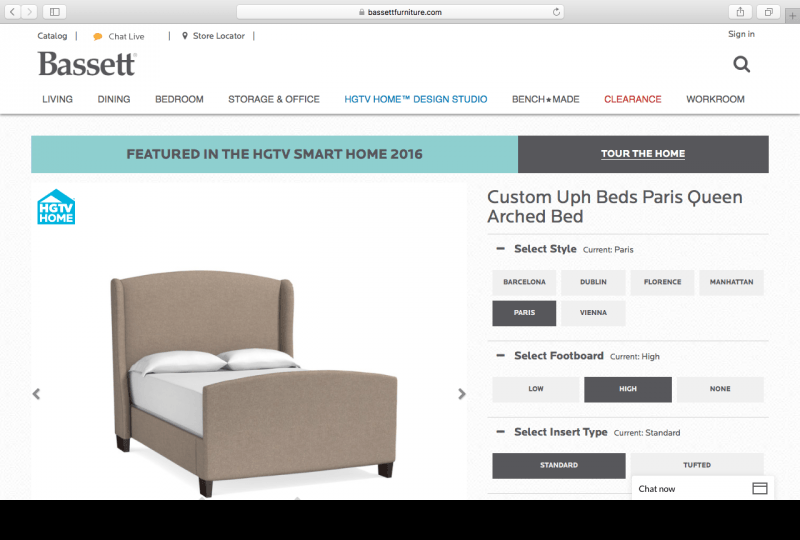This screenshot has width=800, height=540.
Task: Select the Low footboard option
Action: coord(536,389)
